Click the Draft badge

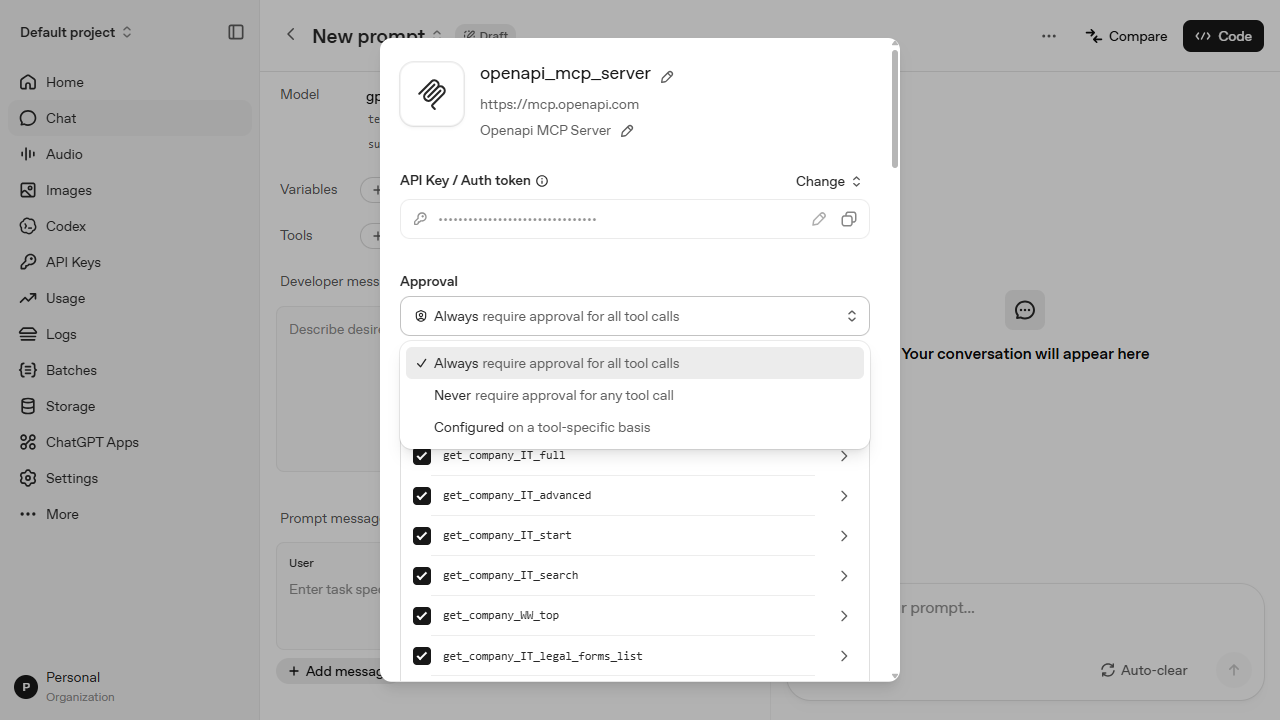pos(485,35)
